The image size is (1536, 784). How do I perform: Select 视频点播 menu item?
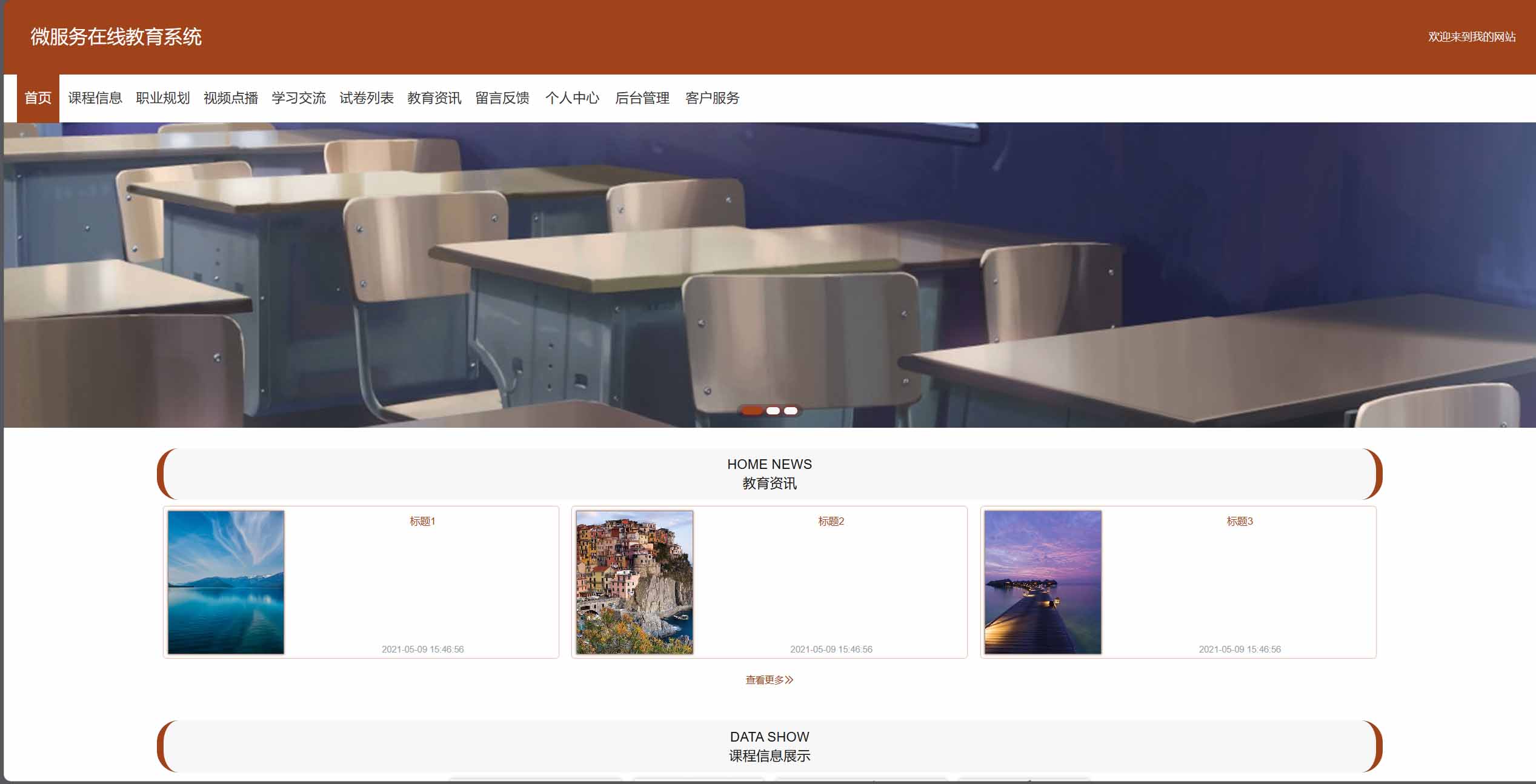click(231, 98)
